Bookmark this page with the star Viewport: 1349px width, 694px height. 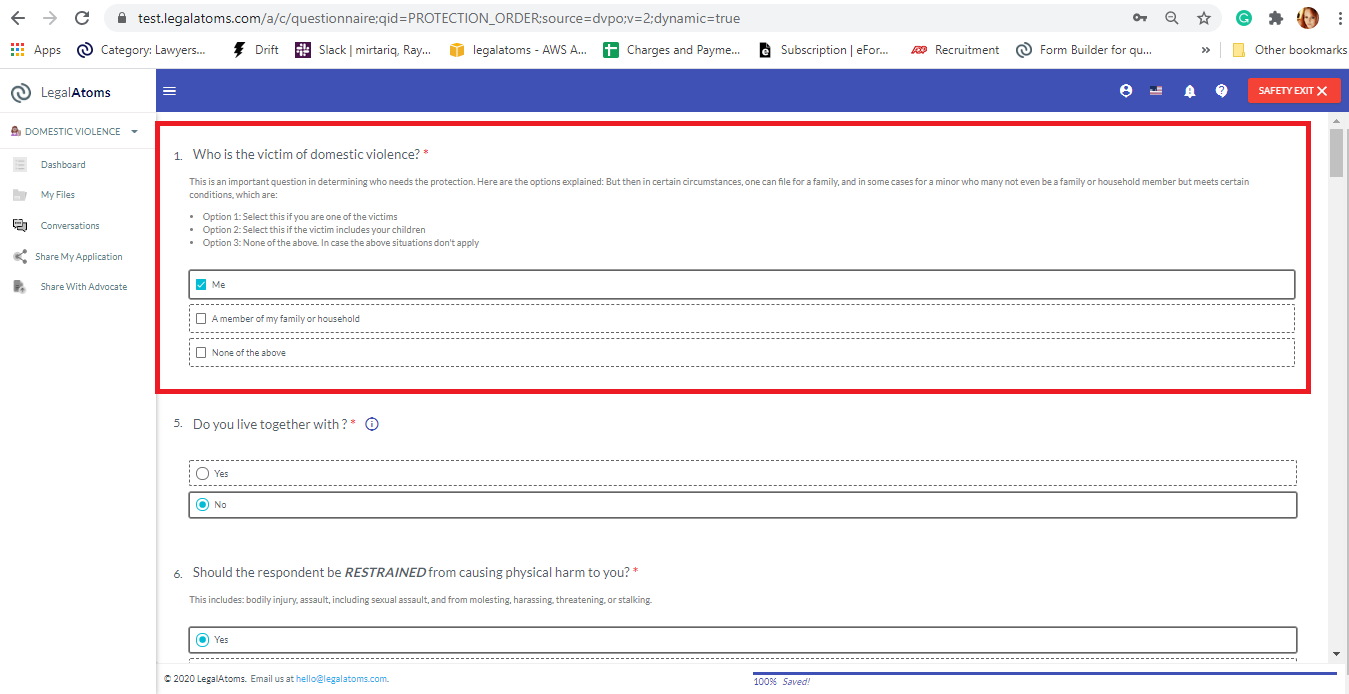(x=1204, y=18)
